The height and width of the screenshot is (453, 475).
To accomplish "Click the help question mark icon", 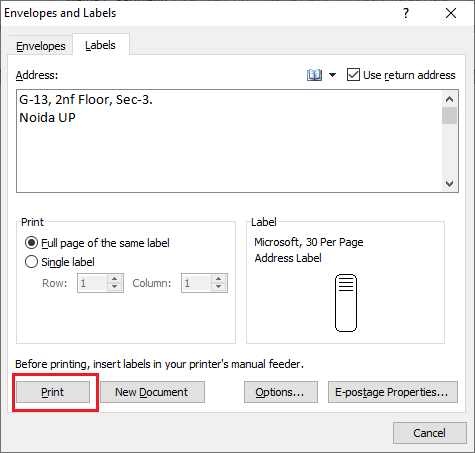I will [406, 13].
